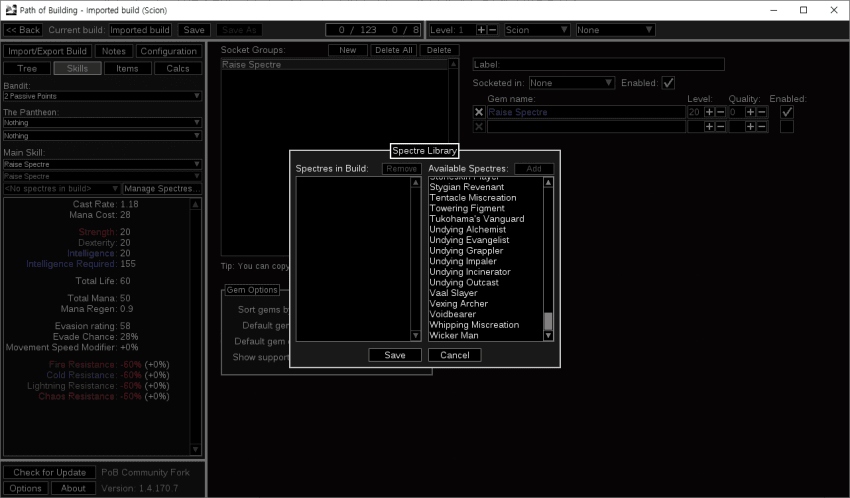This screenshot has width=850, height=498.
Task: Click Check for Update button
Action: pos(49,473)
